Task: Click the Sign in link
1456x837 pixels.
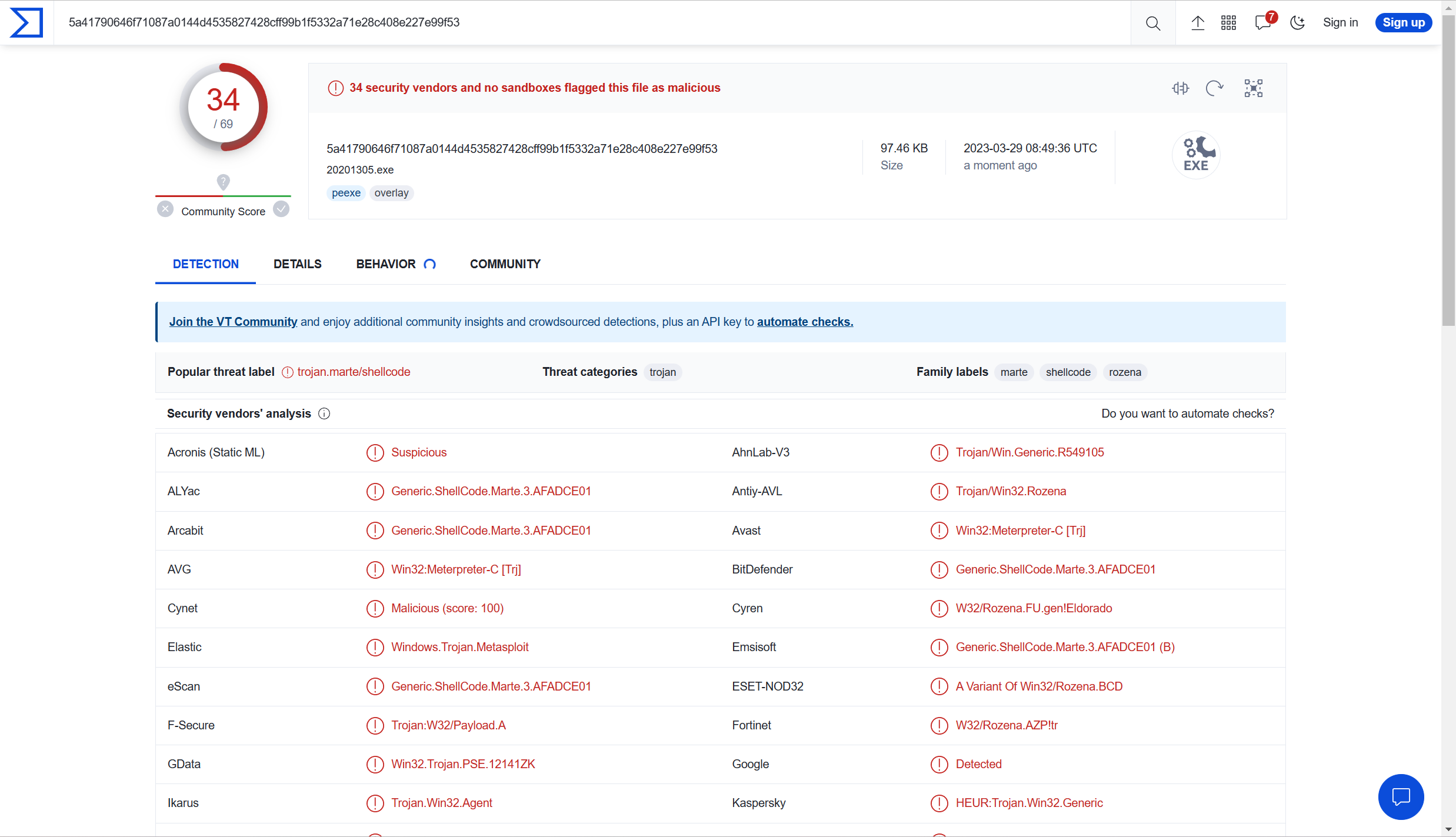Action: 1340,22
